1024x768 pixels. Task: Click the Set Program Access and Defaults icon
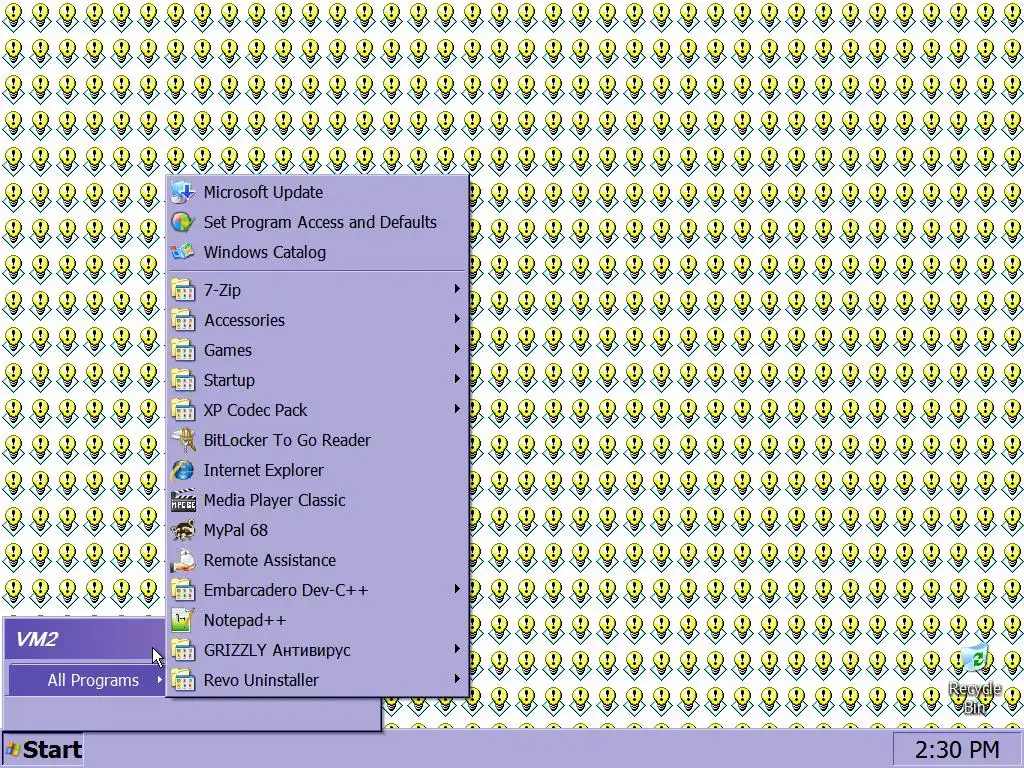click(183, 222)
